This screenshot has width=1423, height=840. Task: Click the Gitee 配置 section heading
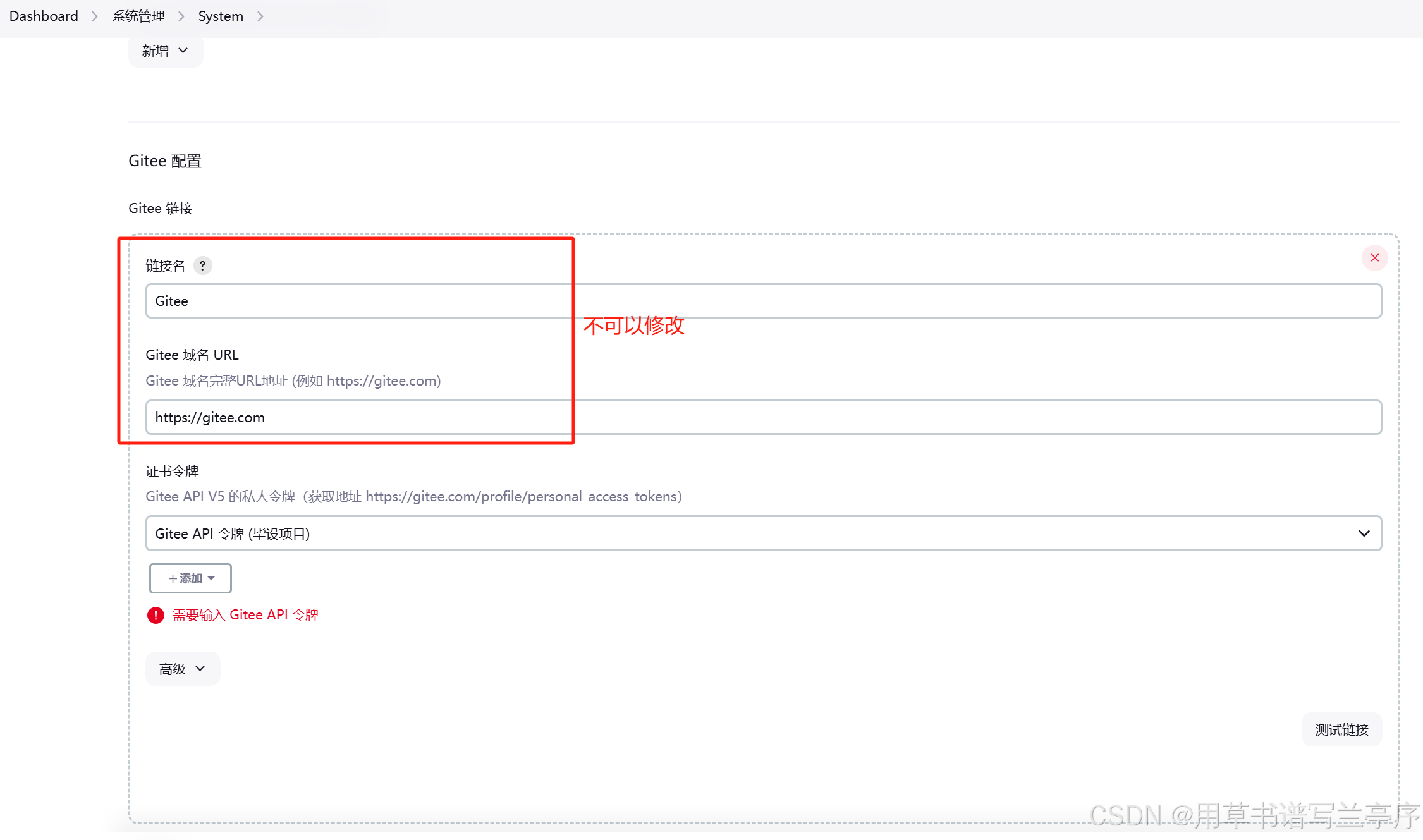coord(165,161)
